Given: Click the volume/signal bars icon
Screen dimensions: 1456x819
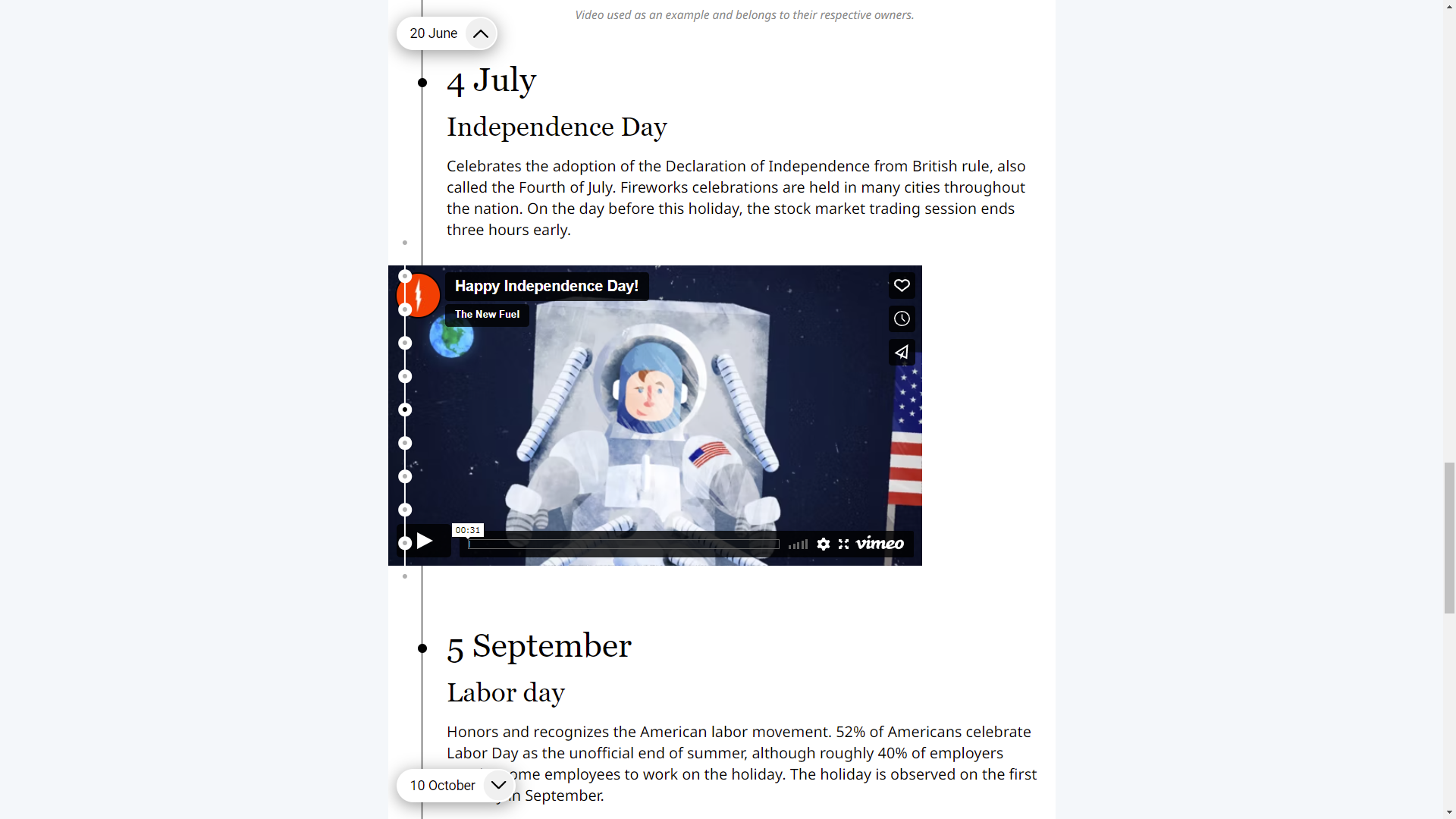Looking at the screenshot, I should pos(797,544).
